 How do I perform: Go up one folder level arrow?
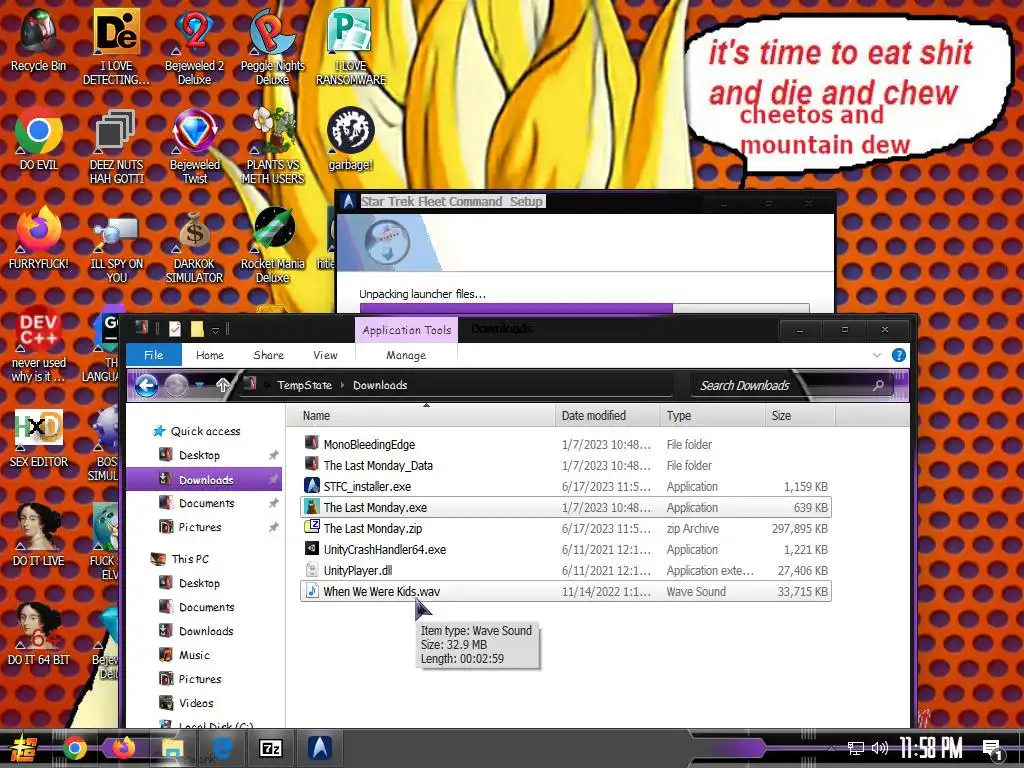pos(223,385)
